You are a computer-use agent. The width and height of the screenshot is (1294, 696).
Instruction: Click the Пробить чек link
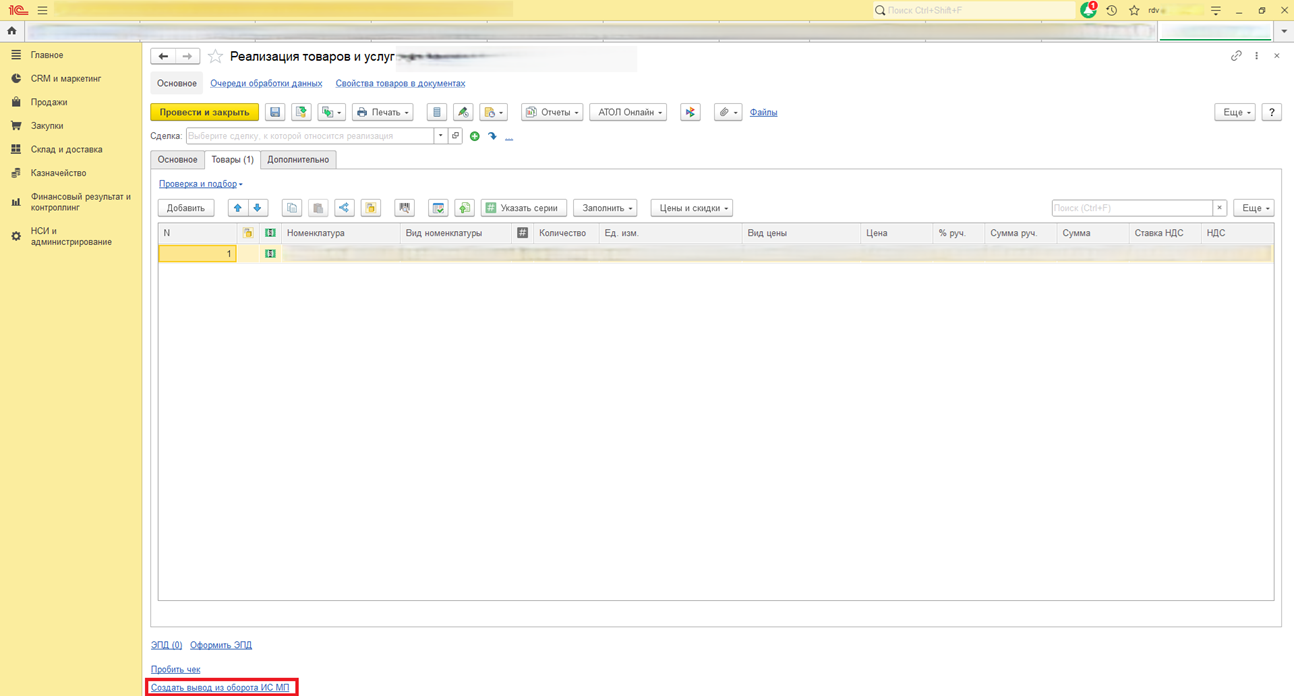(175, 670)
